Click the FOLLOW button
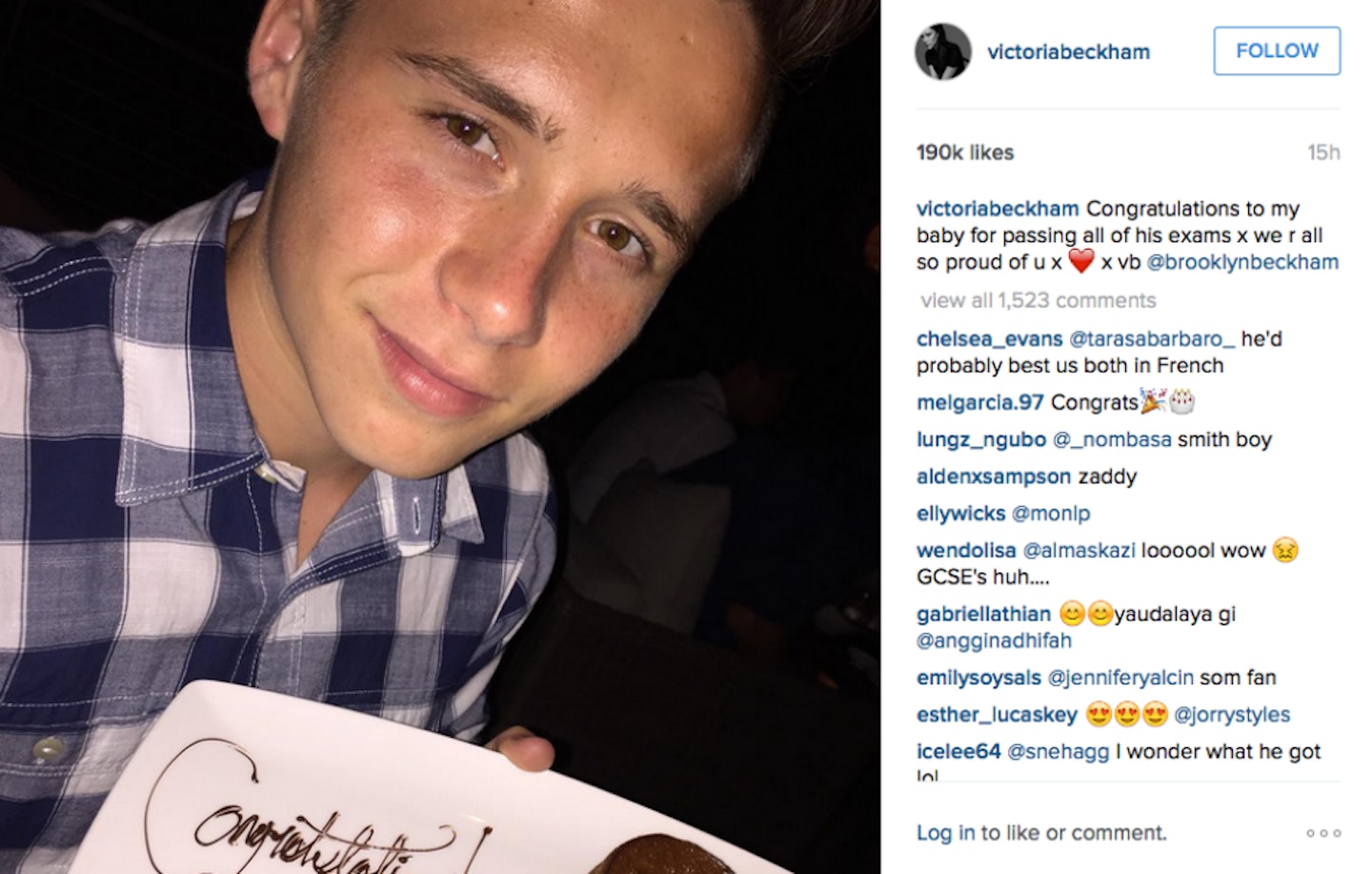Image resolution: width=1372 pixels, height=874 pixels. (1277, 51)
